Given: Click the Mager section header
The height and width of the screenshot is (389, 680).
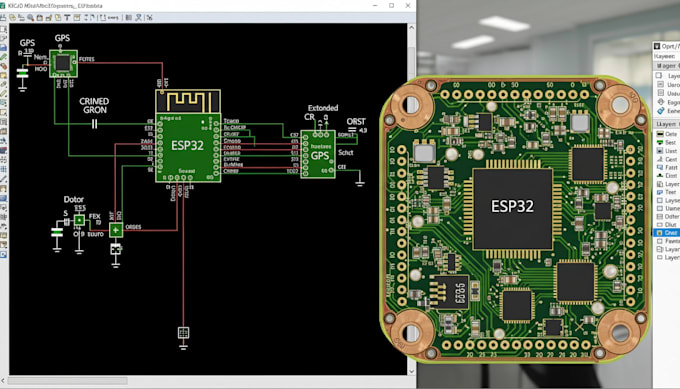Looking at the screenshot, I should pyautogui.click(x=667, y=66).
